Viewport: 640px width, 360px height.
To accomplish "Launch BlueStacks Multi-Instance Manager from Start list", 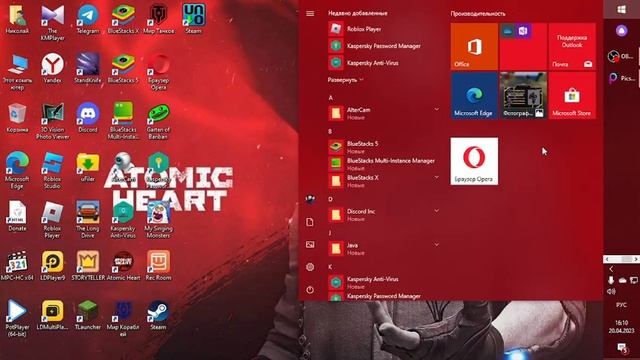I will pyautogui.click(x=384, y=164).
